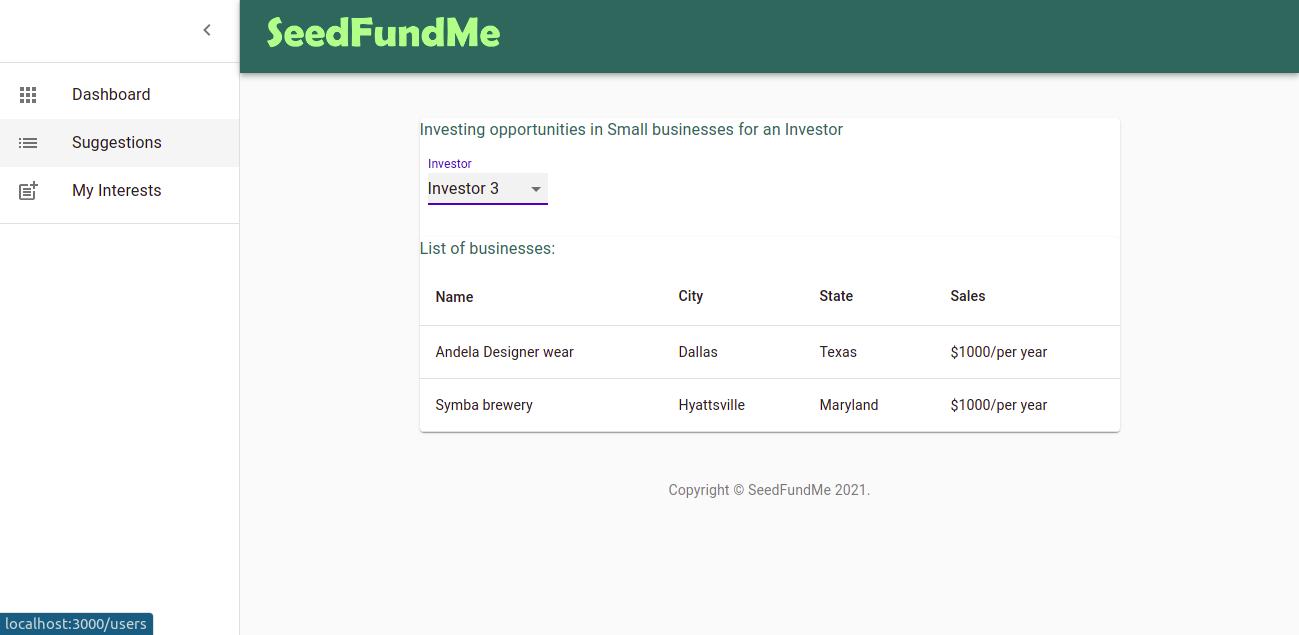Viewport: 1299px width, 635px height.
Task: Click the Suggestions list icon
Action: [28, 143]
